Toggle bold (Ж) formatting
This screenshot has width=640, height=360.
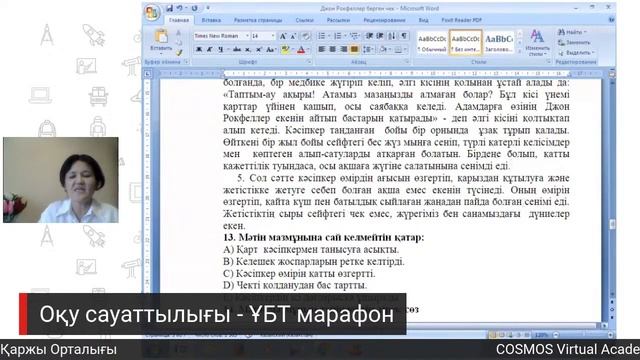click(x=199, y=50)
